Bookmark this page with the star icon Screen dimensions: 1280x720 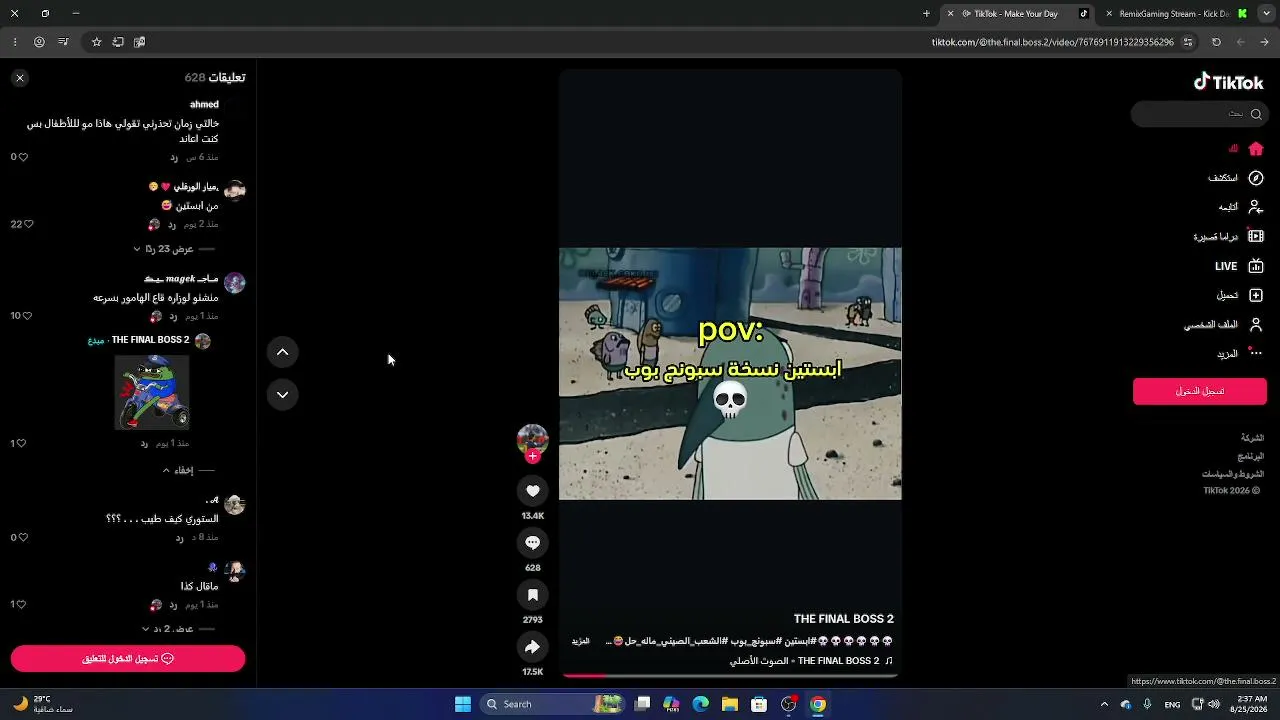tap(96, 42)
